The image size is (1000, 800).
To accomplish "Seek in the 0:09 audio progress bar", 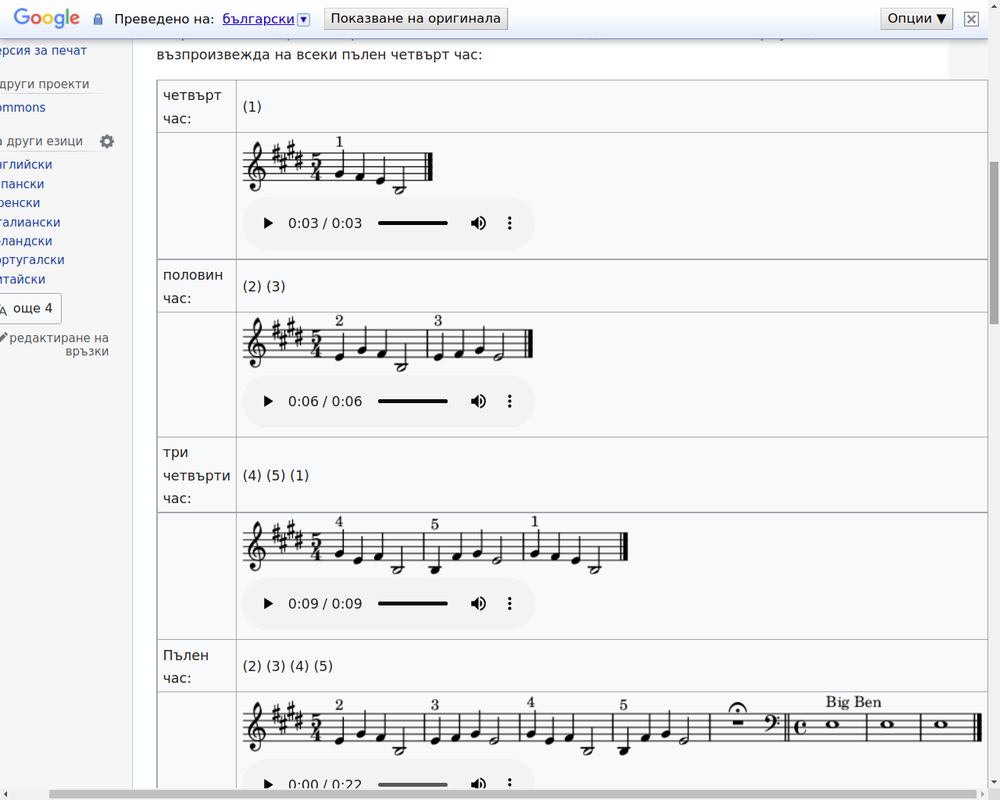I will pos(413,604).
